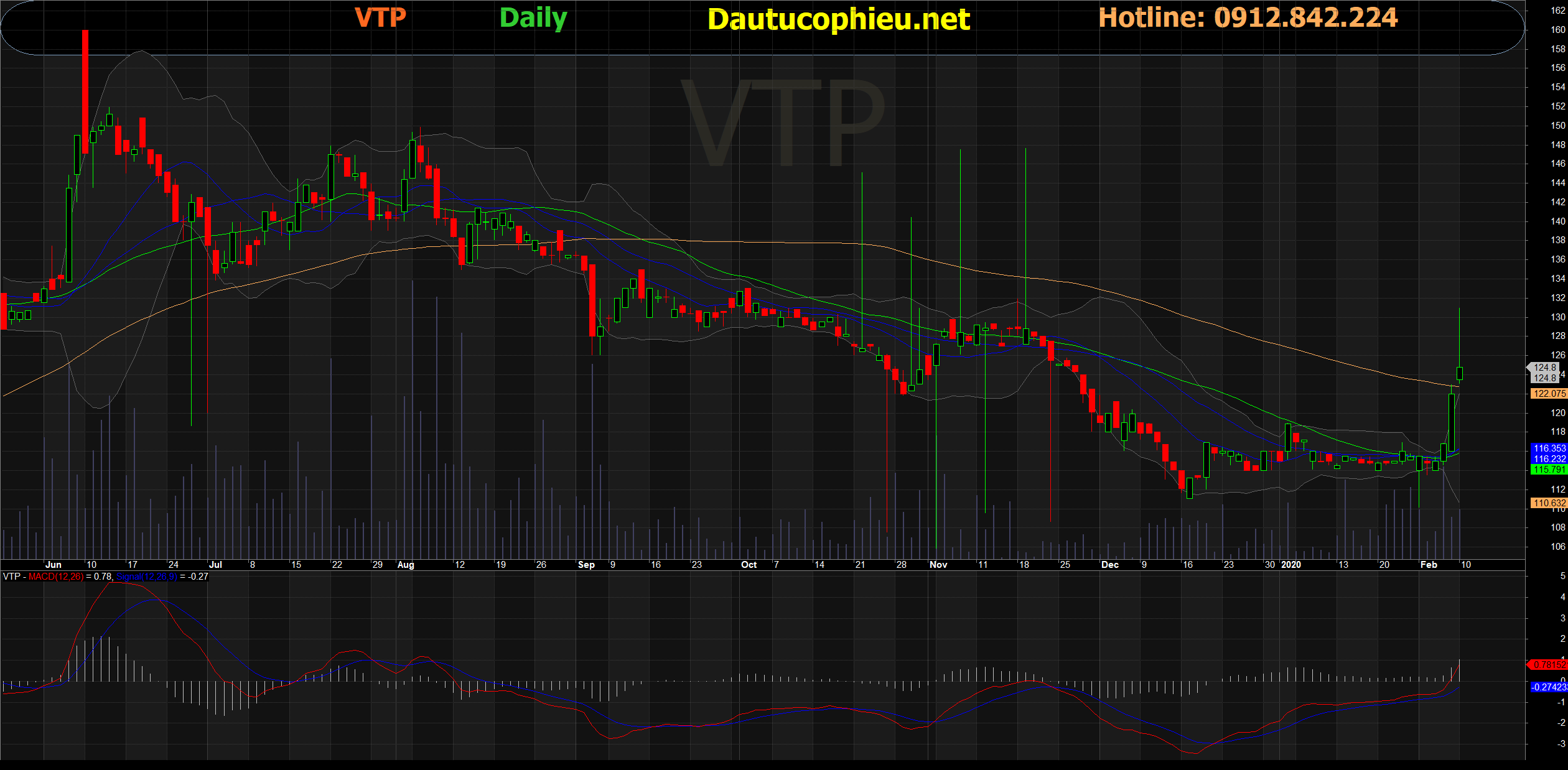Click the red 0.78152 MACD value tag

[1549, 665]
